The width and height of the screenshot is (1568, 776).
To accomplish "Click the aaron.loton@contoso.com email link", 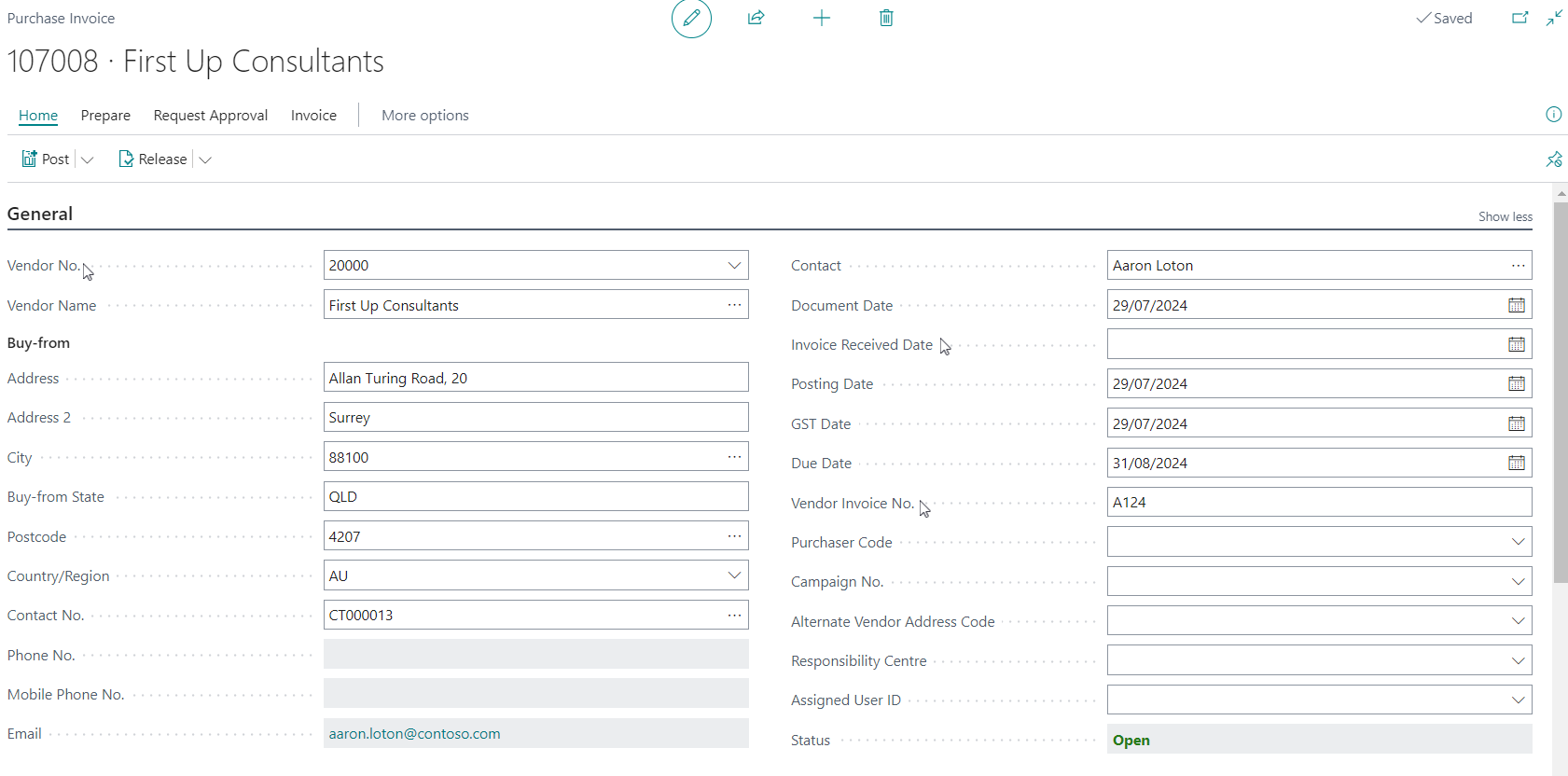I will pos(414,734).
